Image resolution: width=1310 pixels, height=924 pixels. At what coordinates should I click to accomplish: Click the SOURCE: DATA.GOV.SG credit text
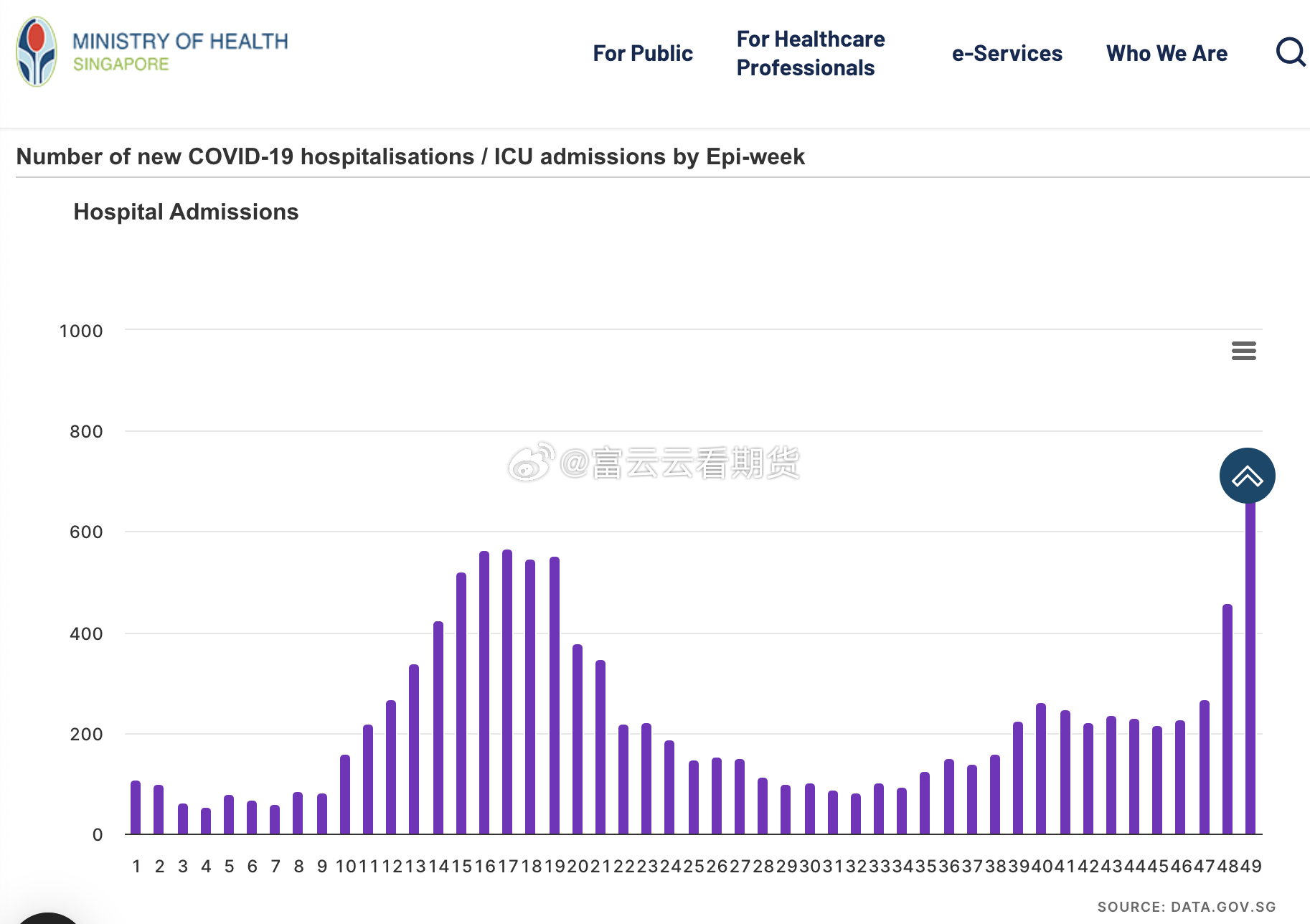[1187, 907]
